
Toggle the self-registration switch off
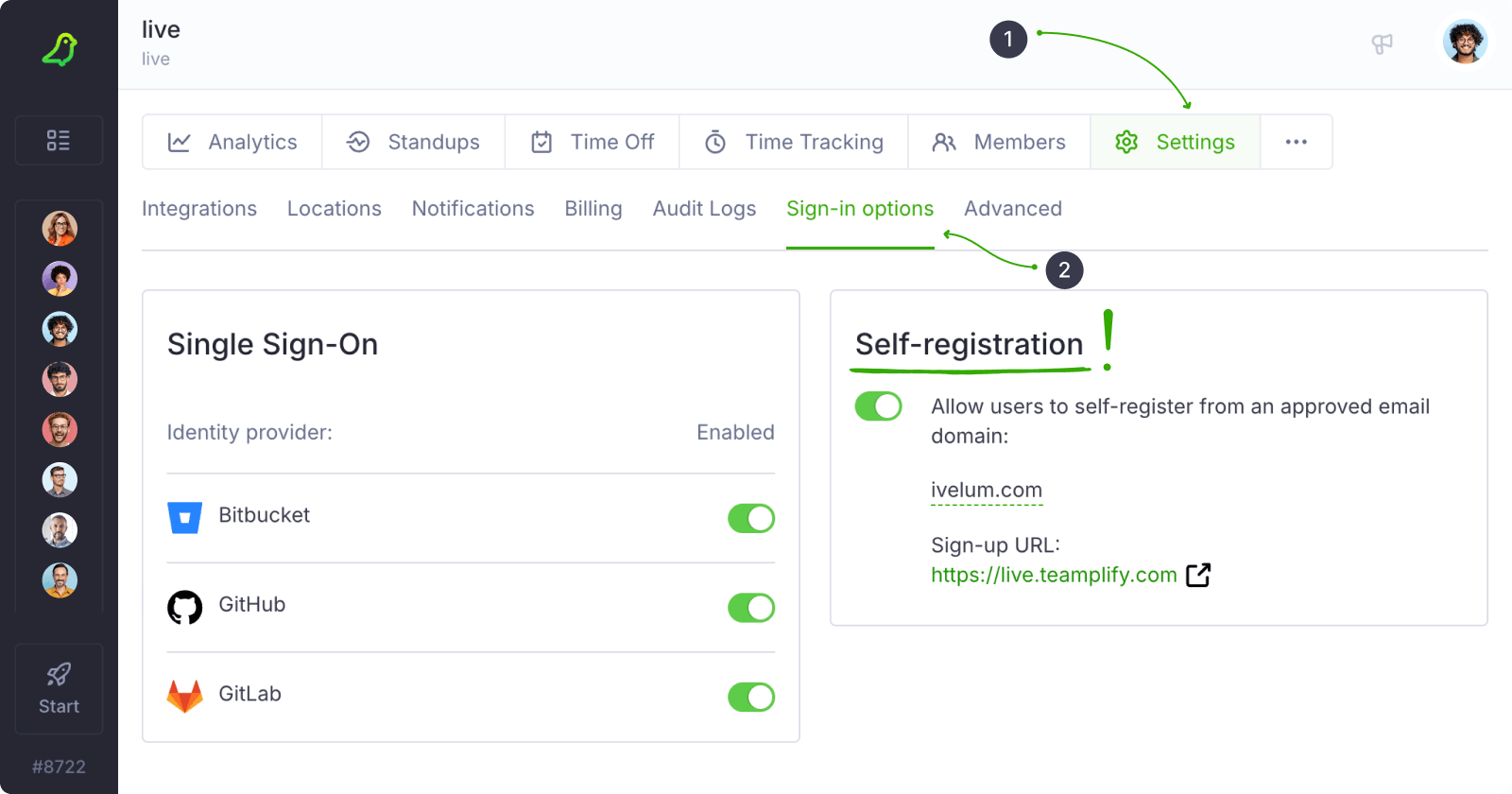tap(878, 406)
